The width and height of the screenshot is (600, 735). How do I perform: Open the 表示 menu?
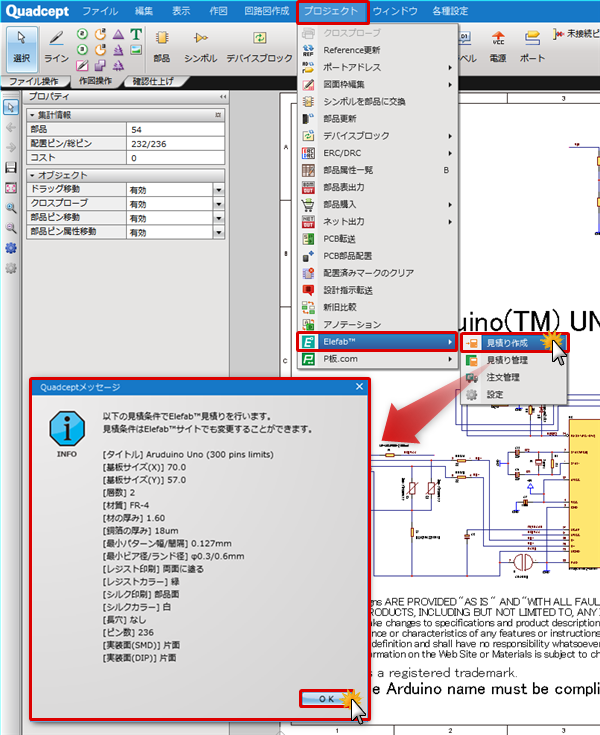coord(181,11)
